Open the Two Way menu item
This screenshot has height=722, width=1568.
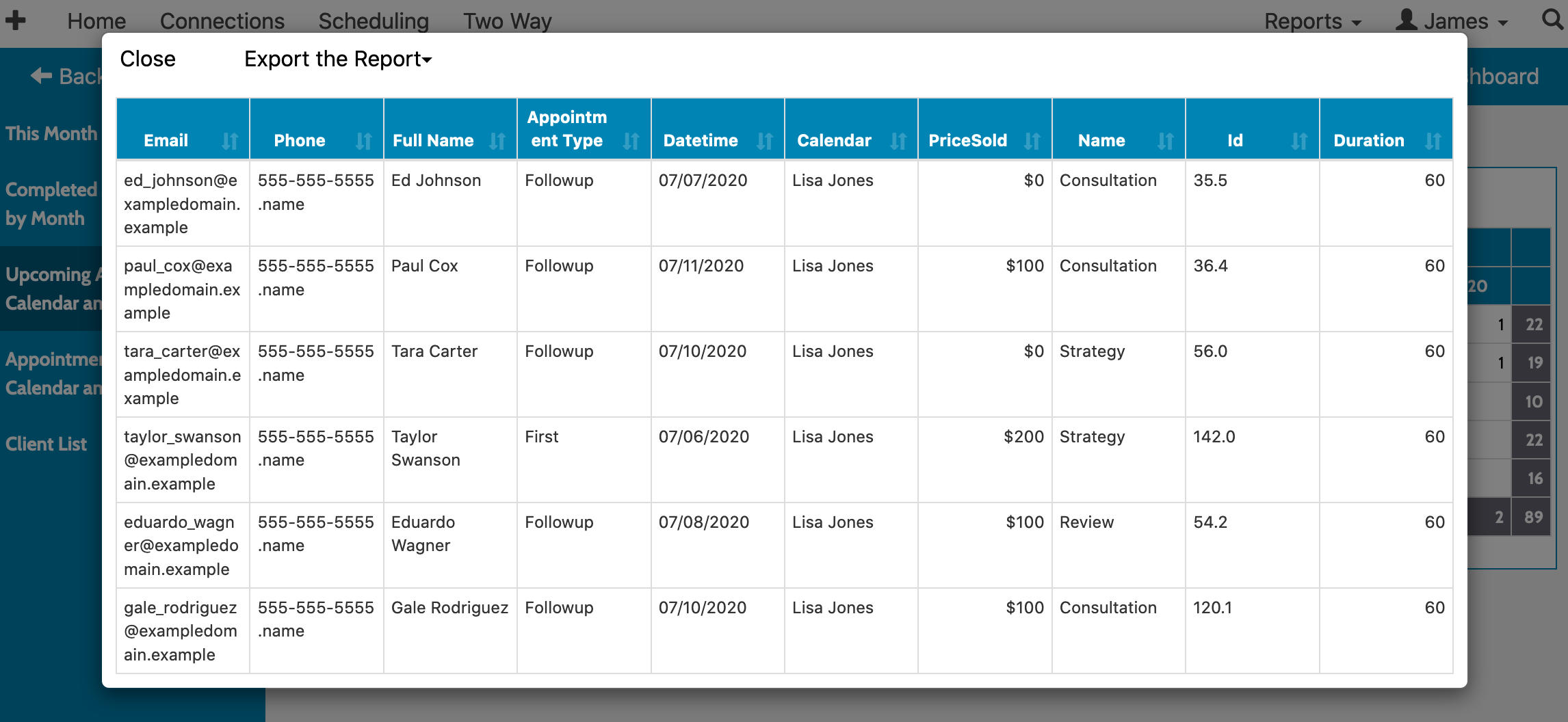point(507,21)
